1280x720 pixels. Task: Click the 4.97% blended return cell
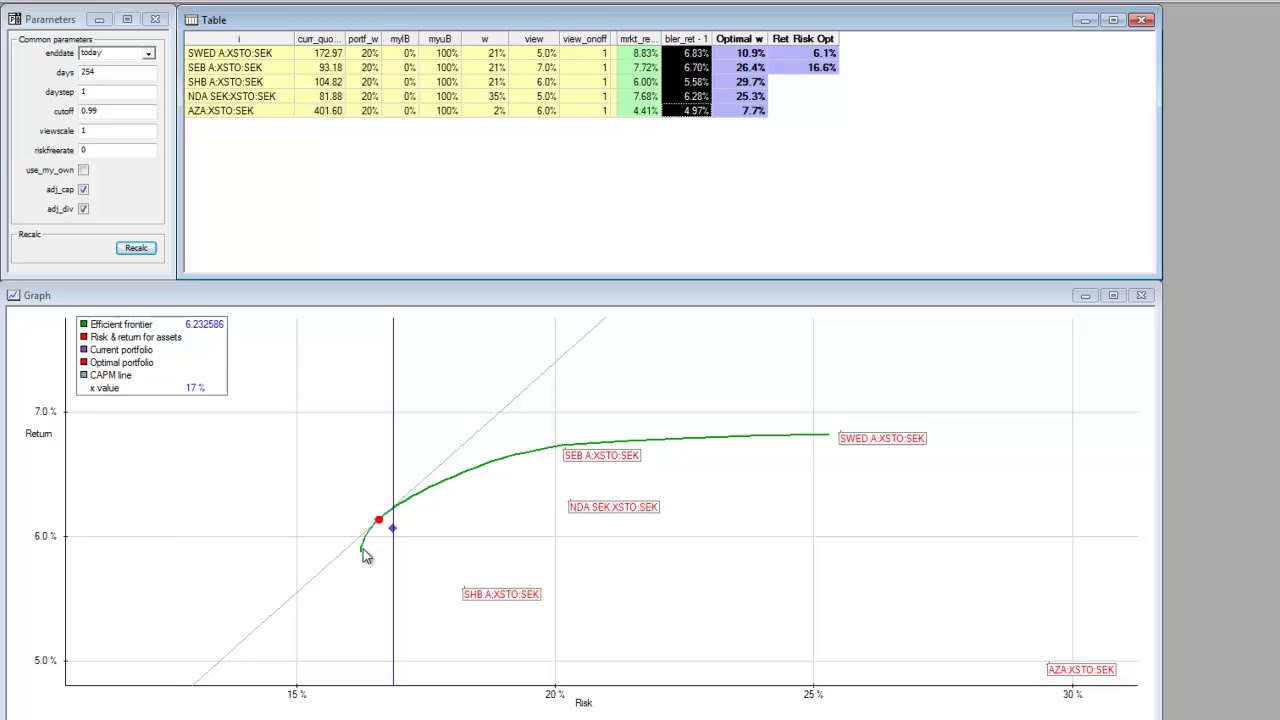click(x=686, y=111)
